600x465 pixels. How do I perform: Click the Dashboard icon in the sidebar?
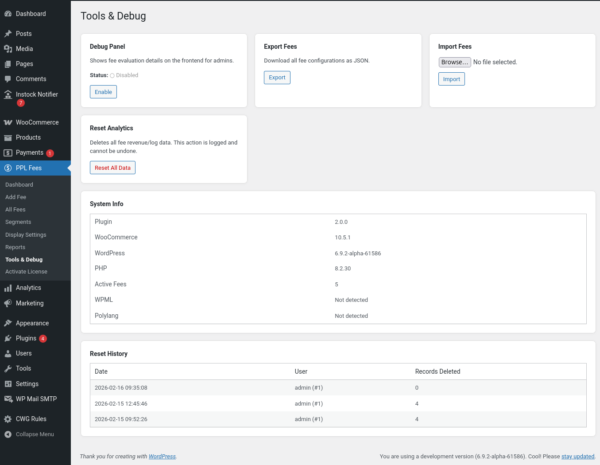(x=8, y=14)
